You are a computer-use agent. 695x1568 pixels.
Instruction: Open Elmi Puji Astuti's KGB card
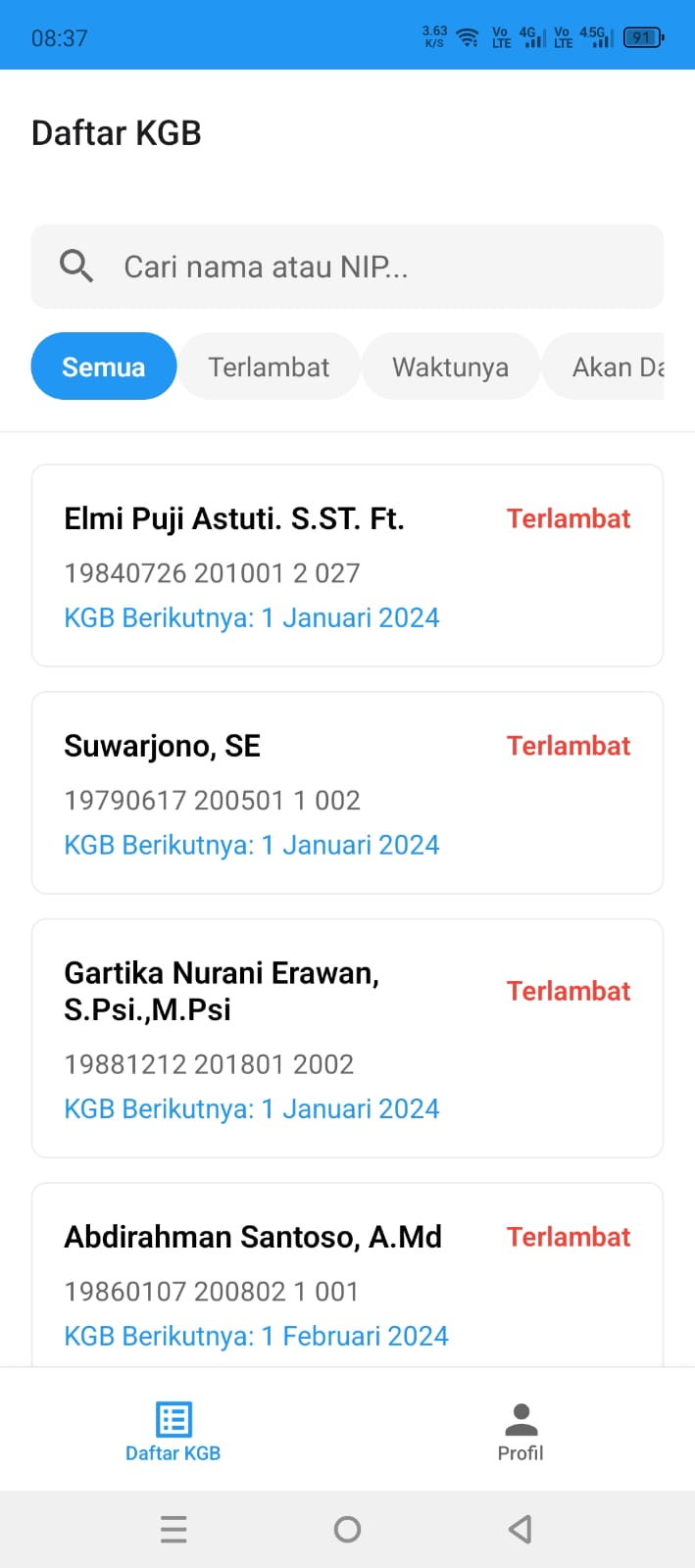[347, 565]
